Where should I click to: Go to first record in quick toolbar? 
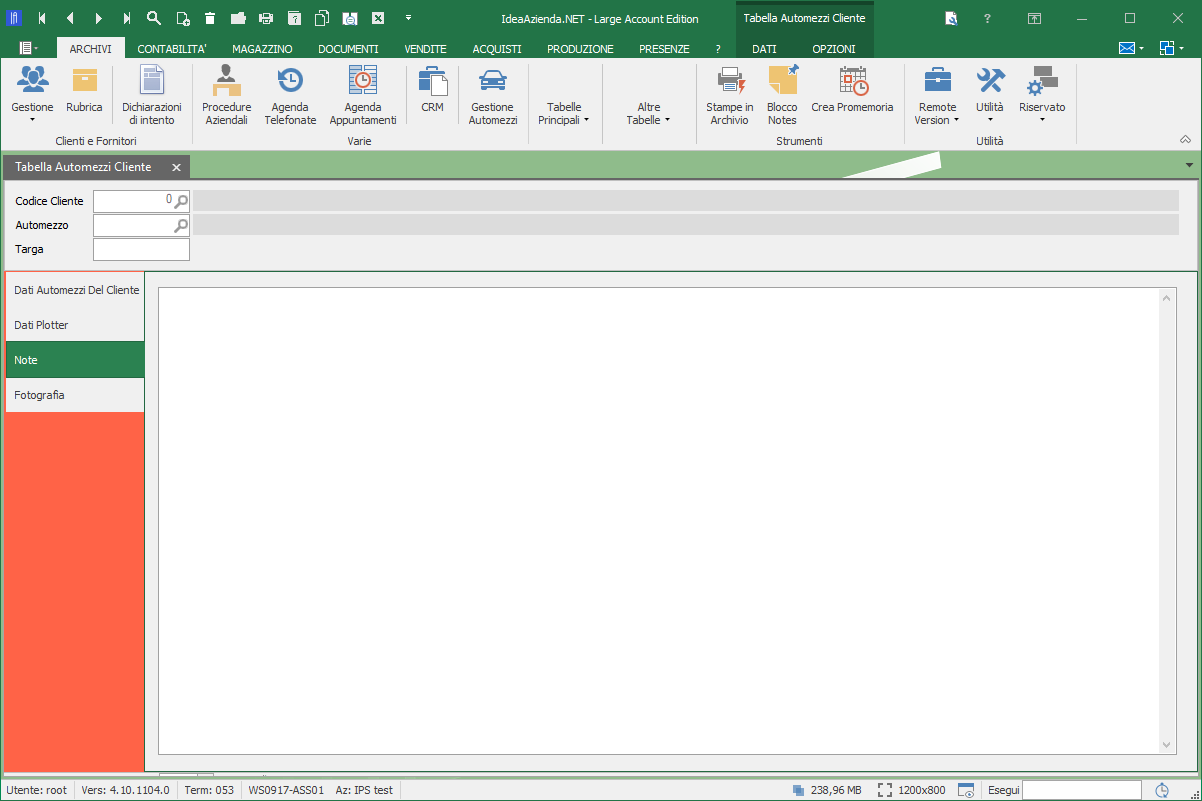point(42,18)
